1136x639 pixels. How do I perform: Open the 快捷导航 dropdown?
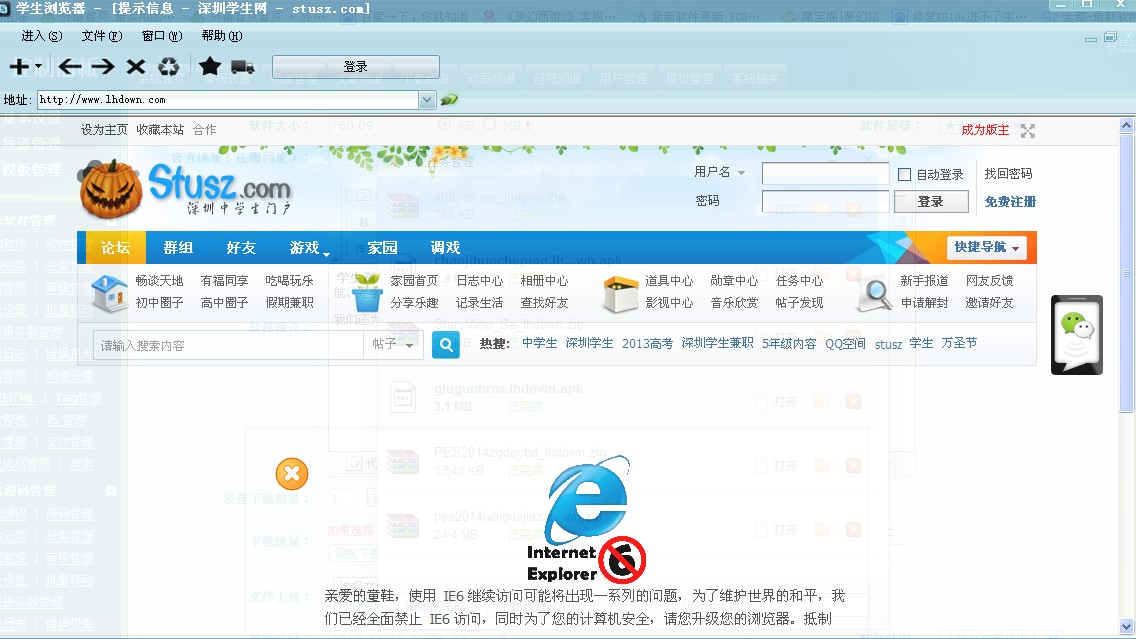[x=986, y=247]
